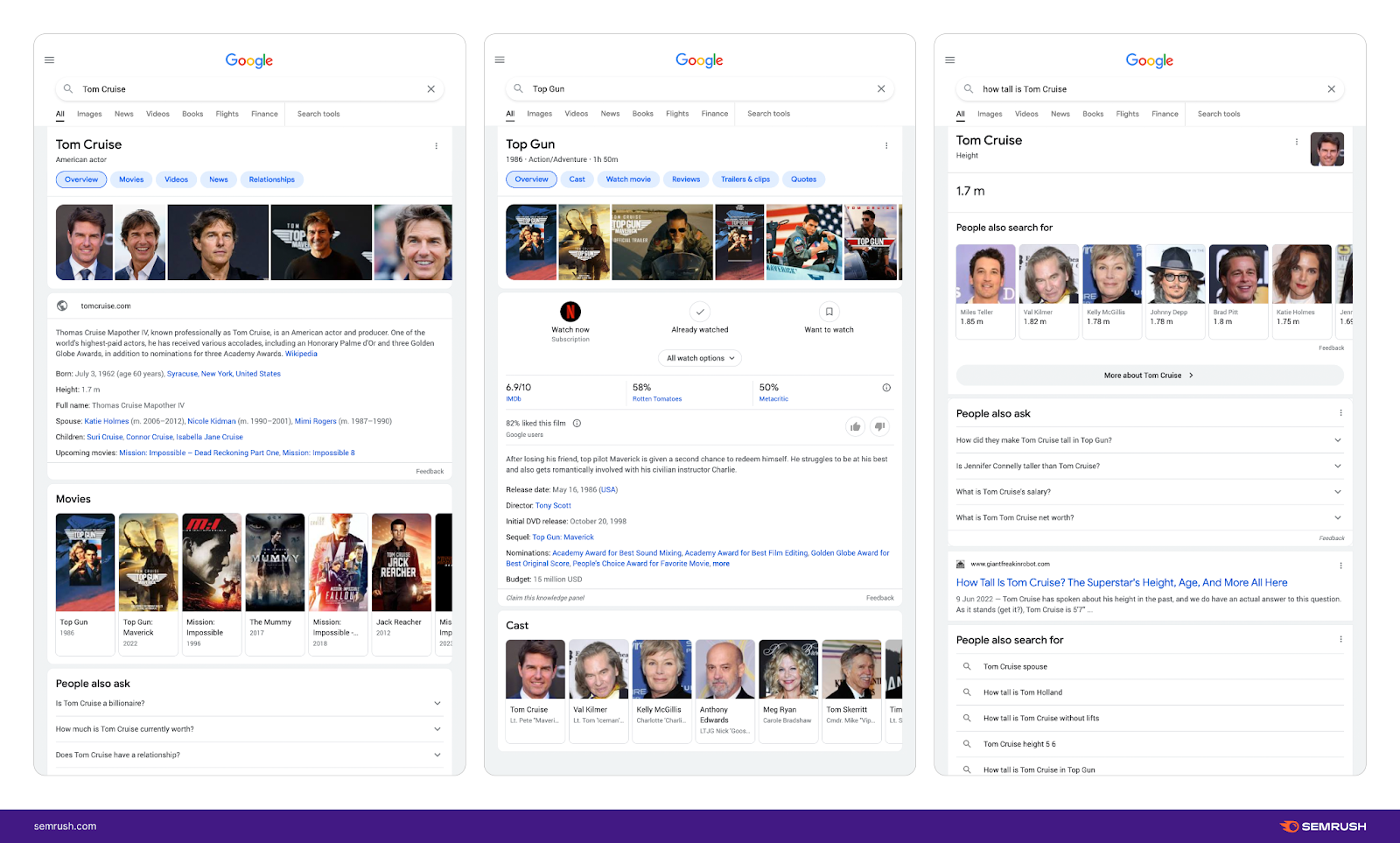
Task: Open How Tall Is Tom Cruise article link
Action: pos(1122,583)
